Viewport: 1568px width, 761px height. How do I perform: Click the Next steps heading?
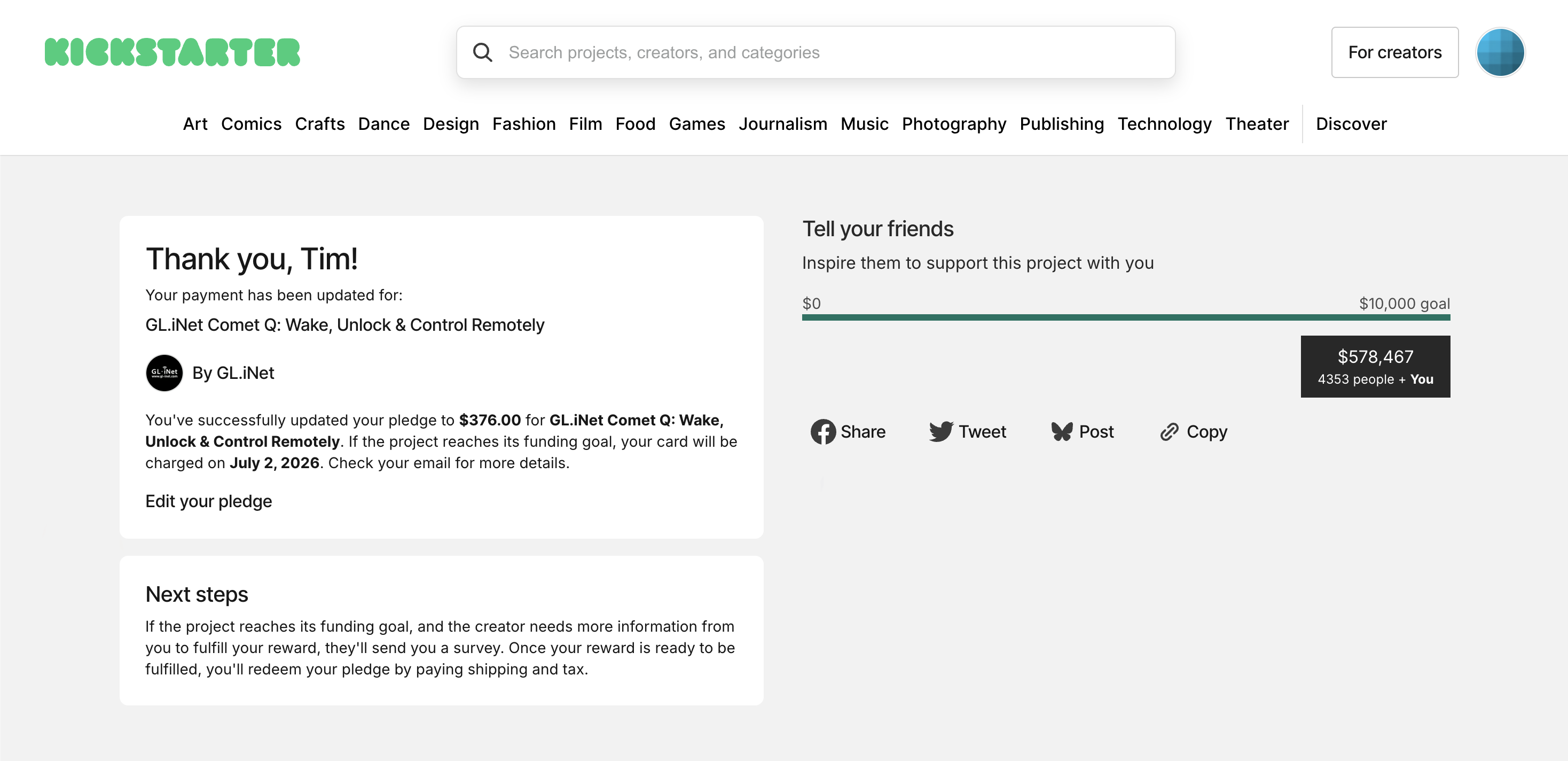(197, 594)
